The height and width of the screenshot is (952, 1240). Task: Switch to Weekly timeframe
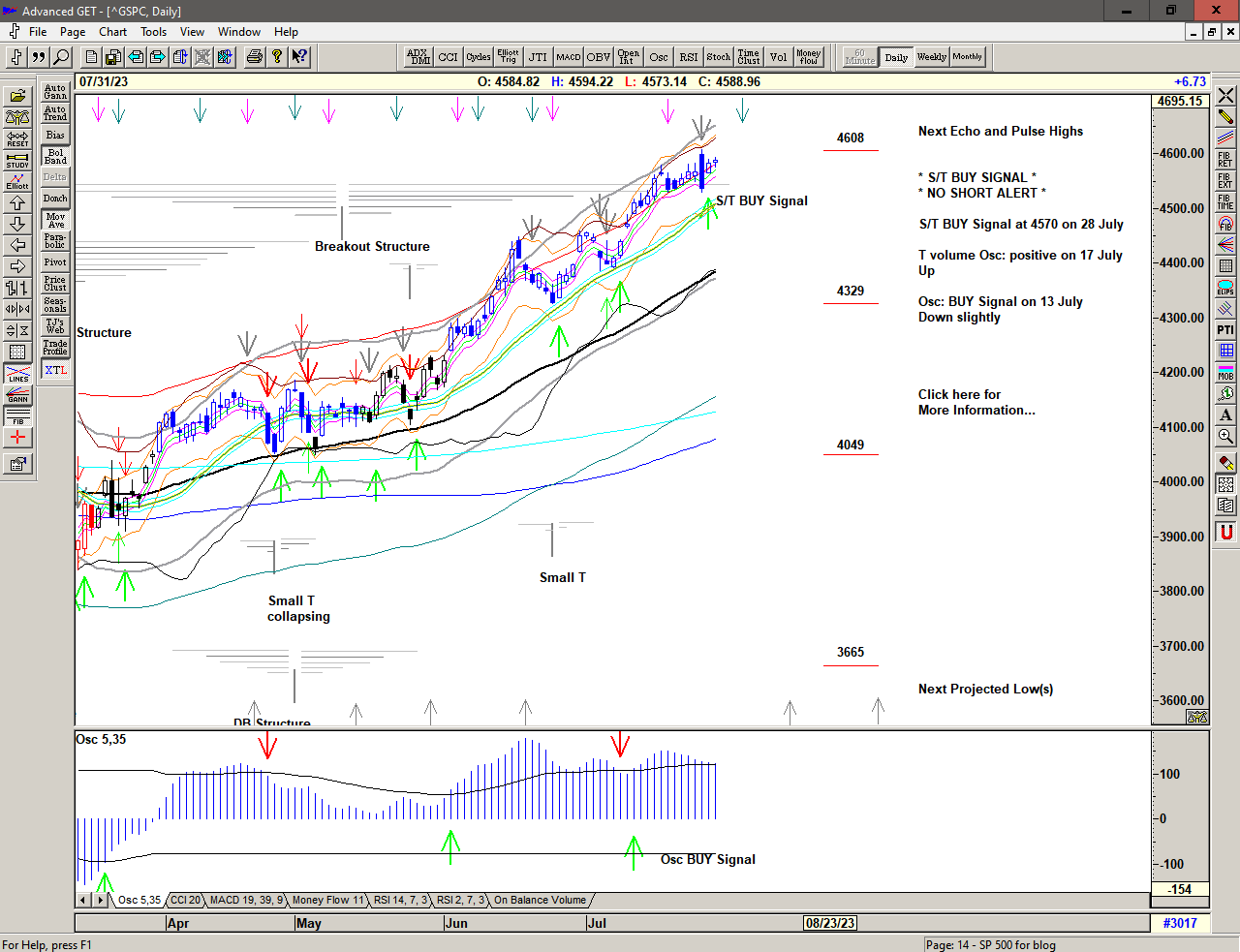pyautogui.click(x=931, y=57)
